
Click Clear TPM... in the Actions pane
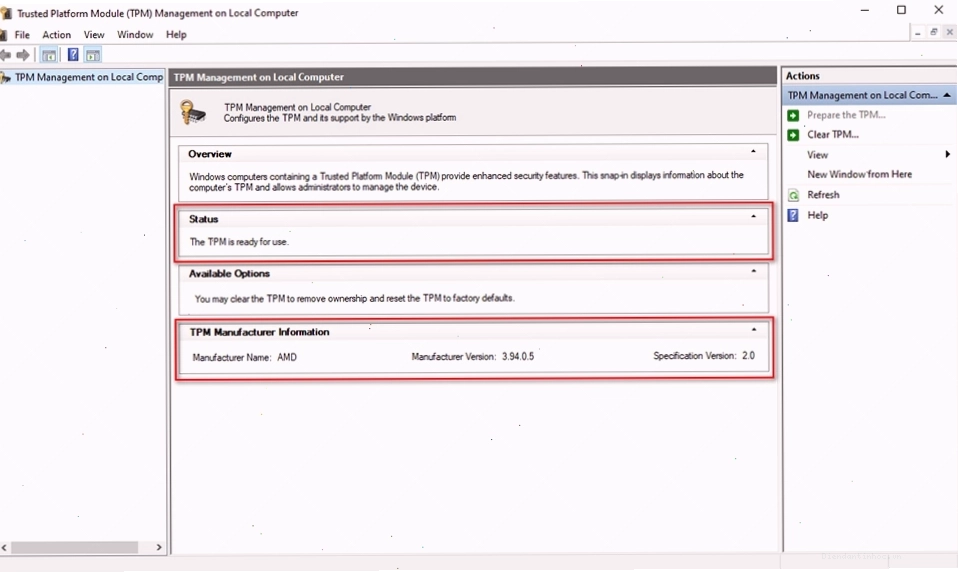[x=833, y=134]
